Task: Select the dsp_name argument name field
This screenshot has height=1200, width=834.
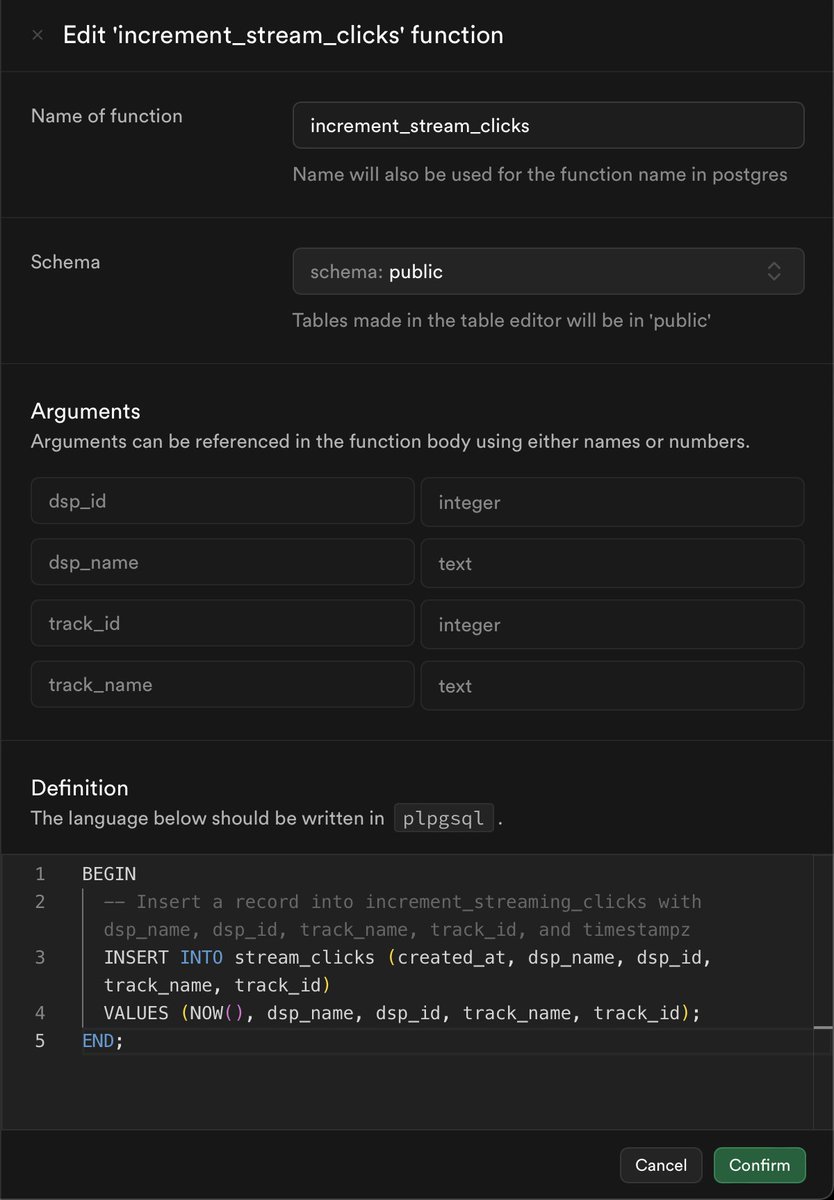Action: (x=222, y=562)
